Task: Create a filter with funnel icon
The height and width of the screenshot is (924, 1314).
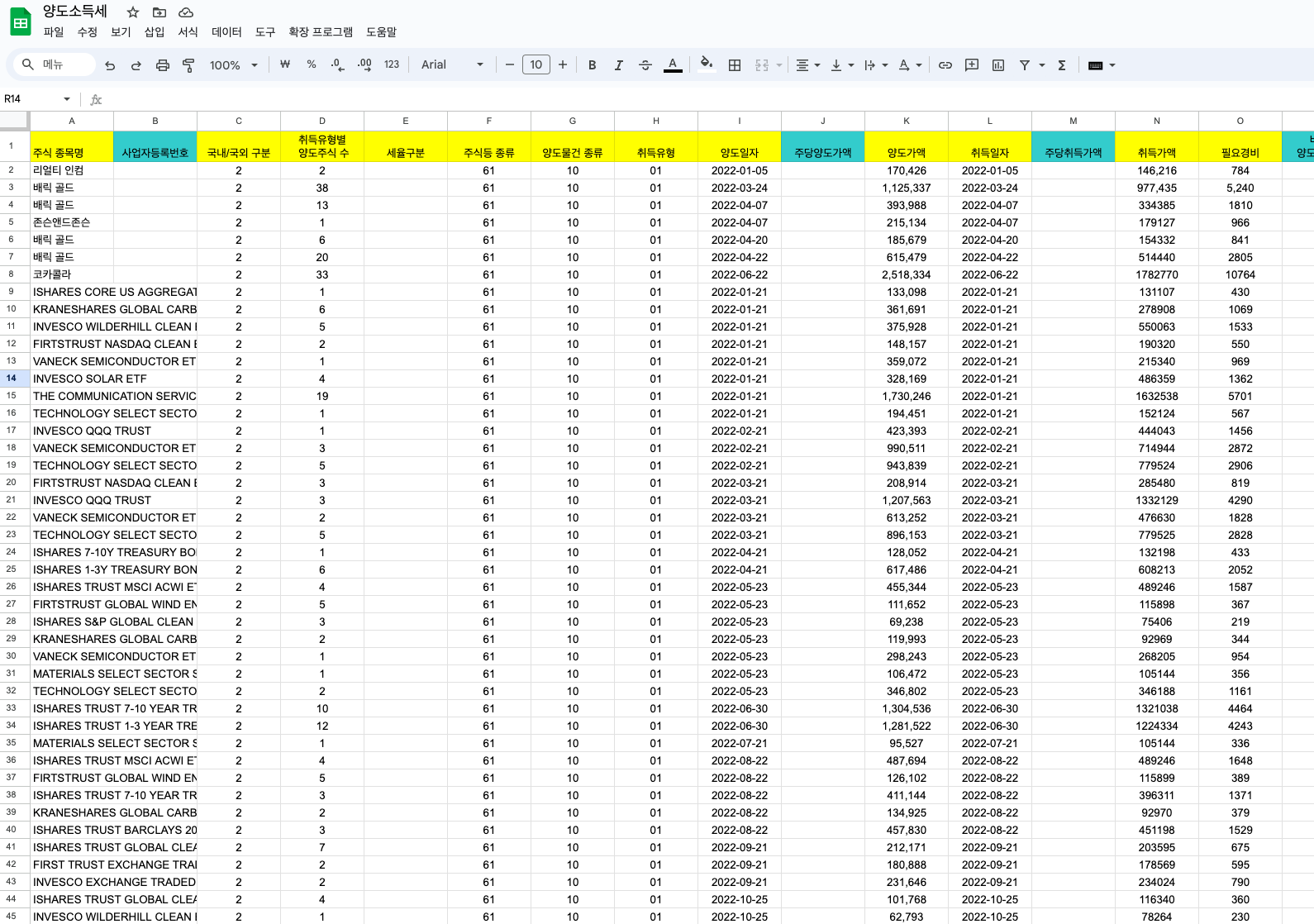Action: point(1025,65)
